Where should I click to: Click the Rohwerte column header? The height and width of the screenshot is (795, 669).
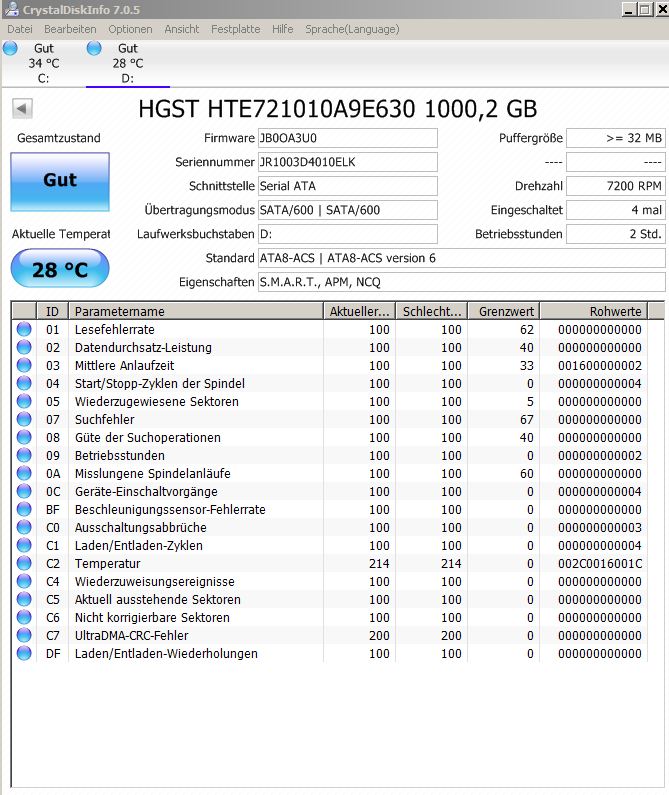594,311
